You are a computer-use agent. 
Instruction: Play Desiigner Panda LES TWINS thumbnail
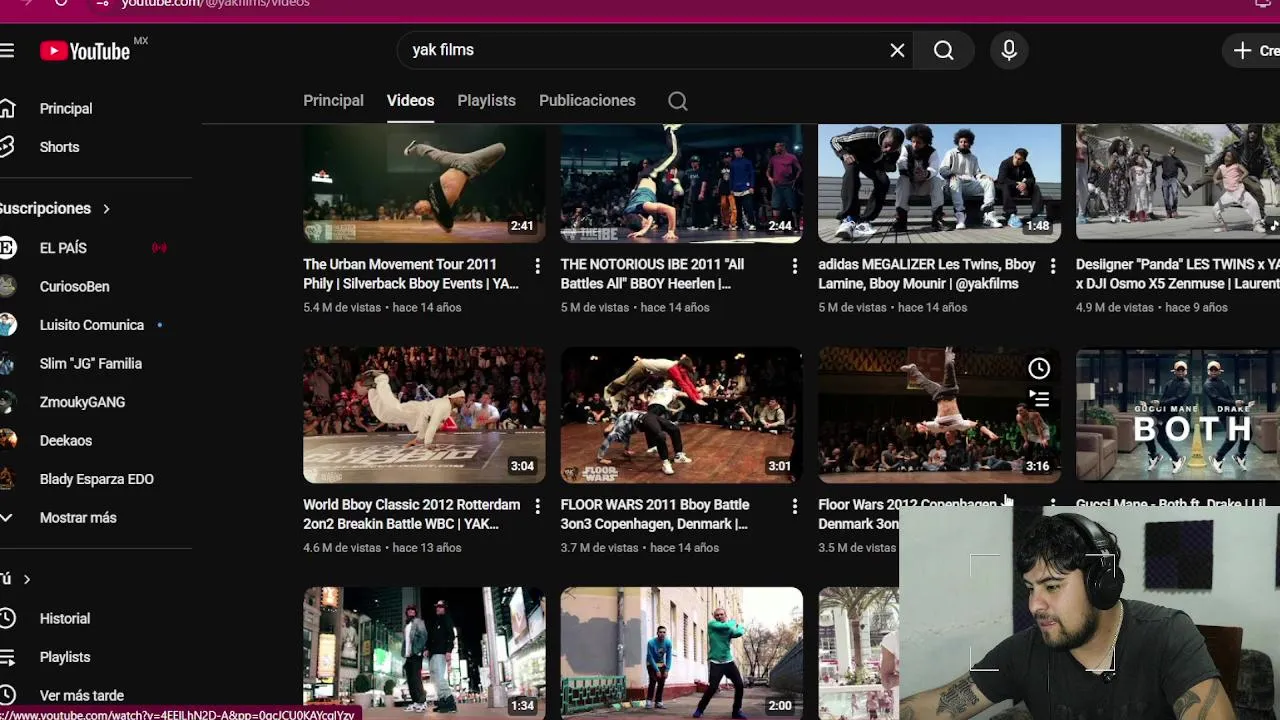1178,184
